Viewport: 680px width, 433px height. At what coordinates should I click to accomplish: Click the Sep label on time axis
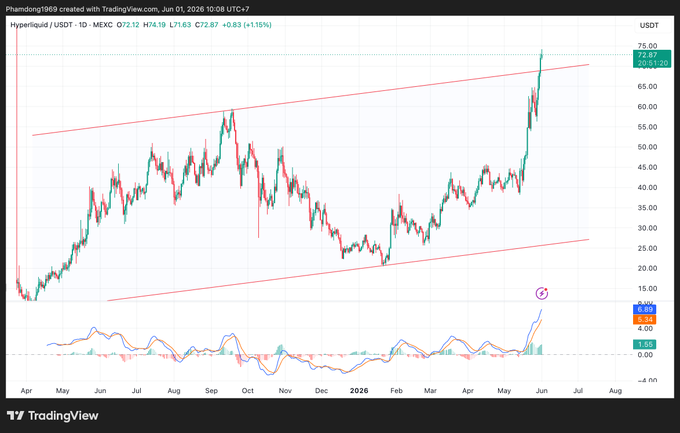[211, 390]
